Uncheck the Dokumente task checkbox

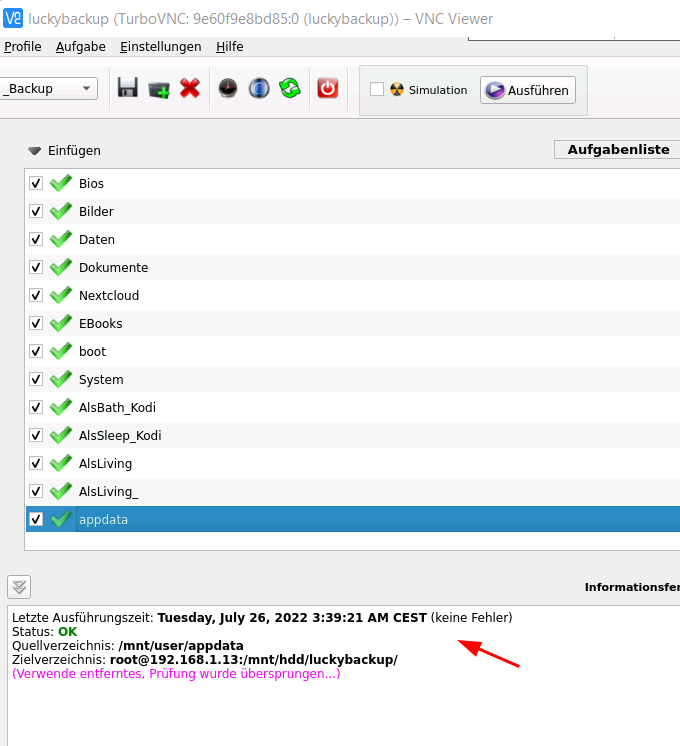(x=36, y=268)
